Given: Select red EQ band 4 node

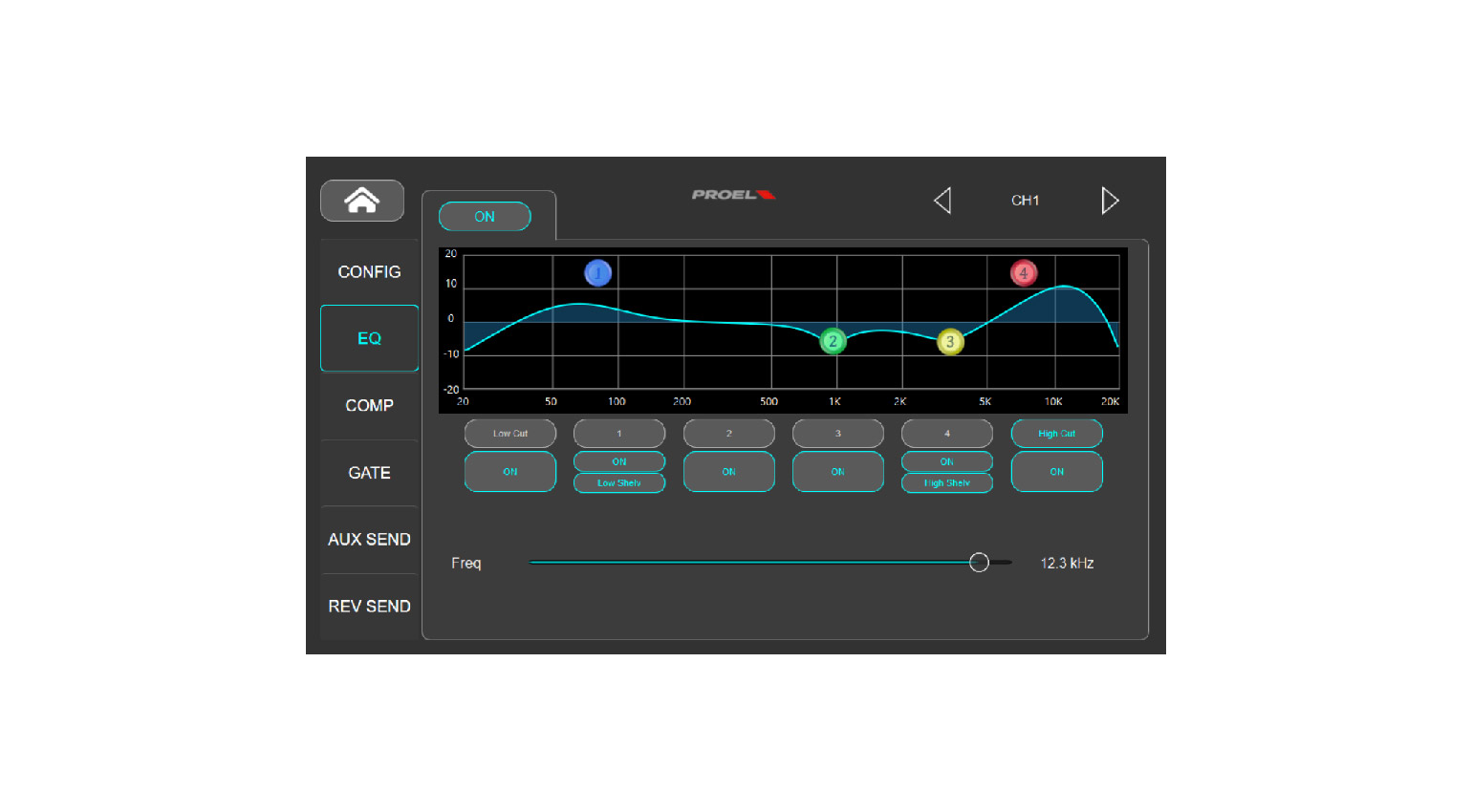Looking at the screenshot, I should [1024, 273].
